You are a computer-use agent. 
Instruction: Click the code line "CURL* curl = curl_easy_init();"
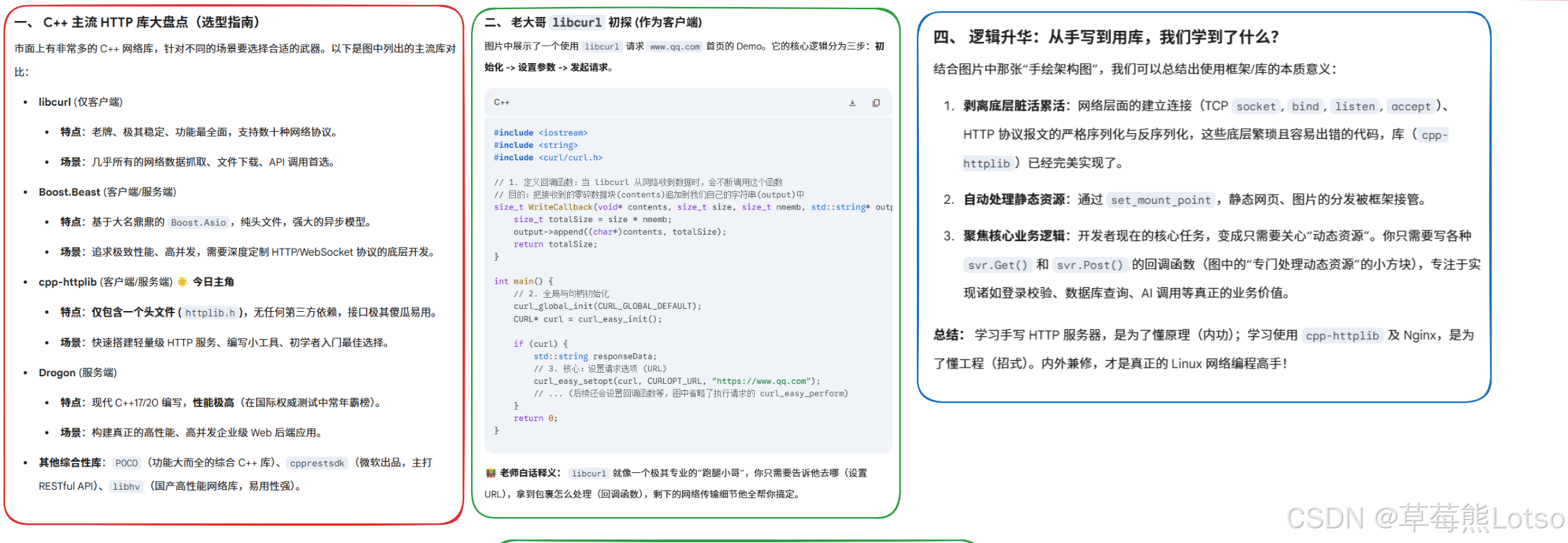(587, 319)
